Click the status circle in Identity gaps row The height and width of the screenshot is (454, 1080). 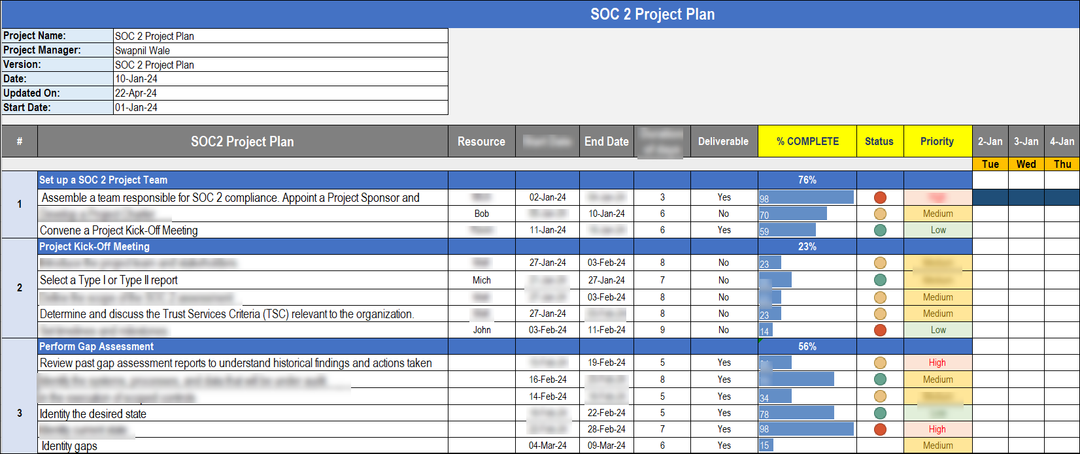tap(880, 446)
